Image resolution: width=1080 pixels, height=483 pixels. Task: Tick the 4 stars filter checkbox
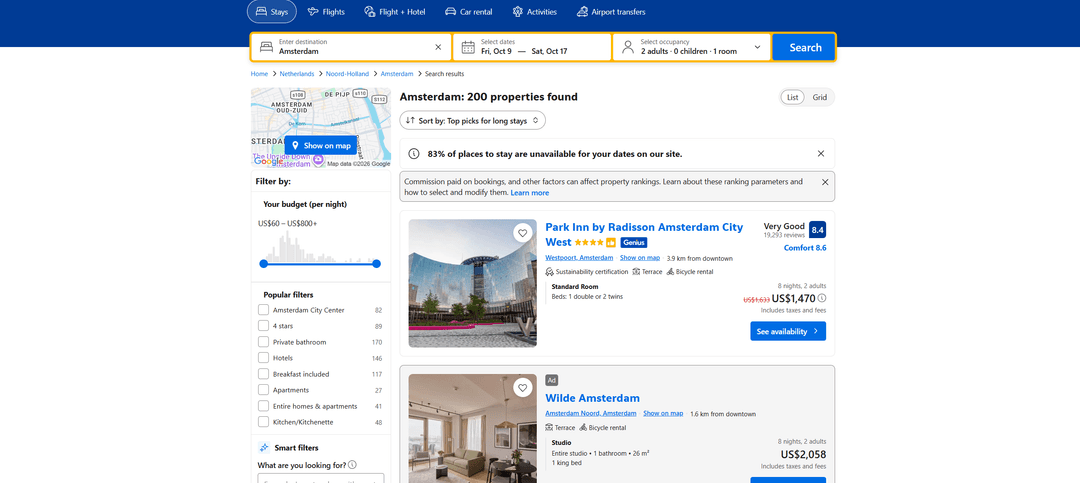click(x=263, y=326)
